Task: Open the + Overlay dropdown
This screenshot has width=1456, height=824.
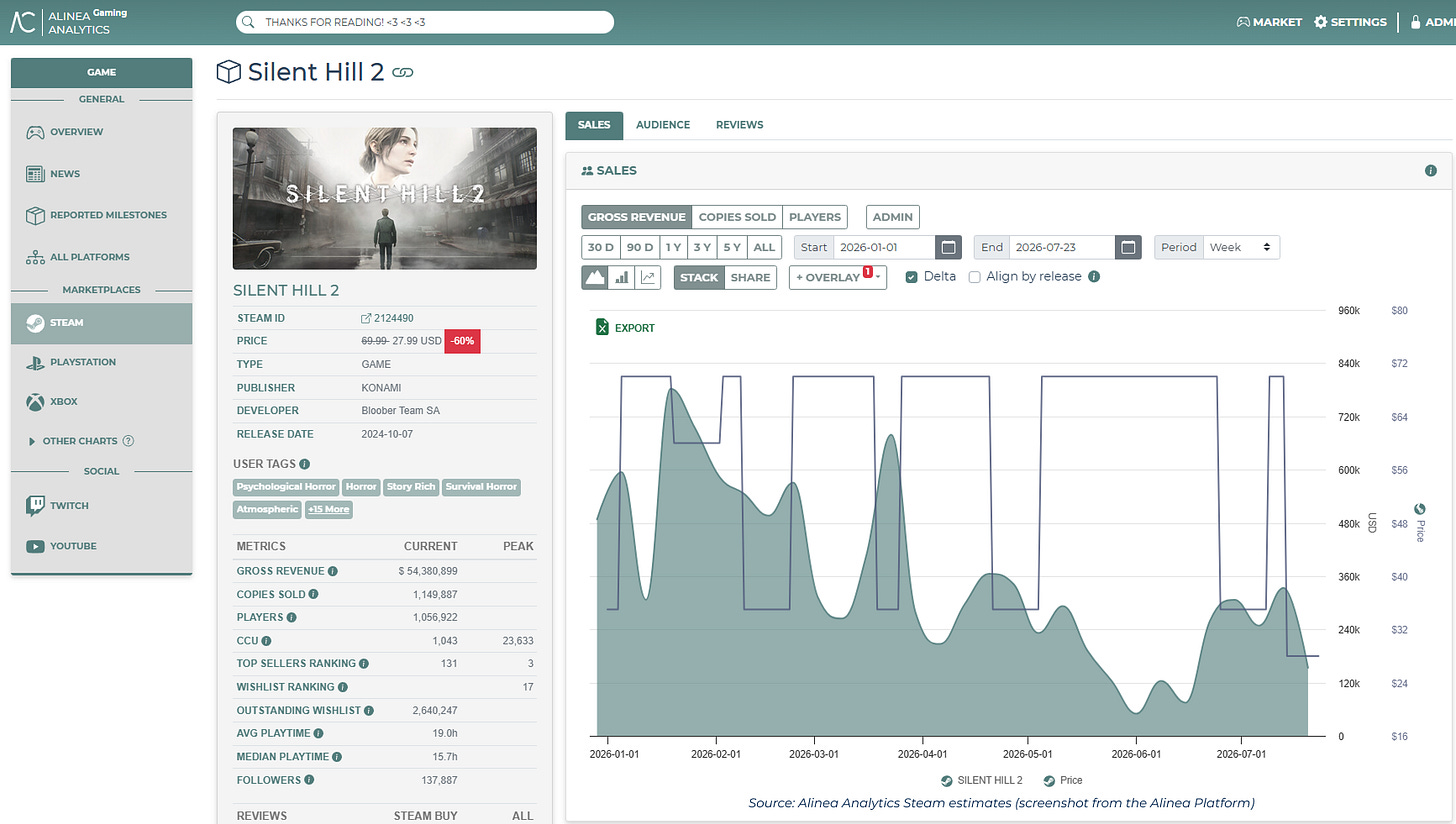Action: click(x=838, y=277)
